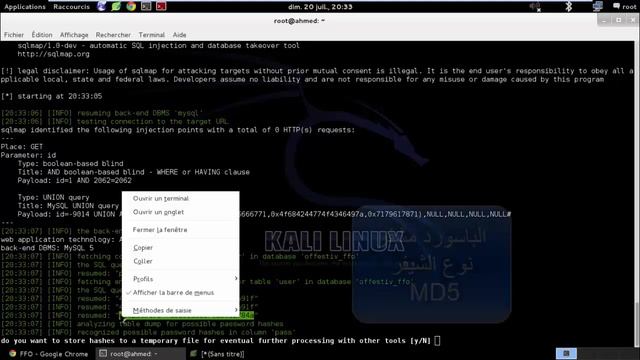Launch Google Chrome from top panel
The image size is (640, 360).
pyautogui.click(x=131, y=6)
